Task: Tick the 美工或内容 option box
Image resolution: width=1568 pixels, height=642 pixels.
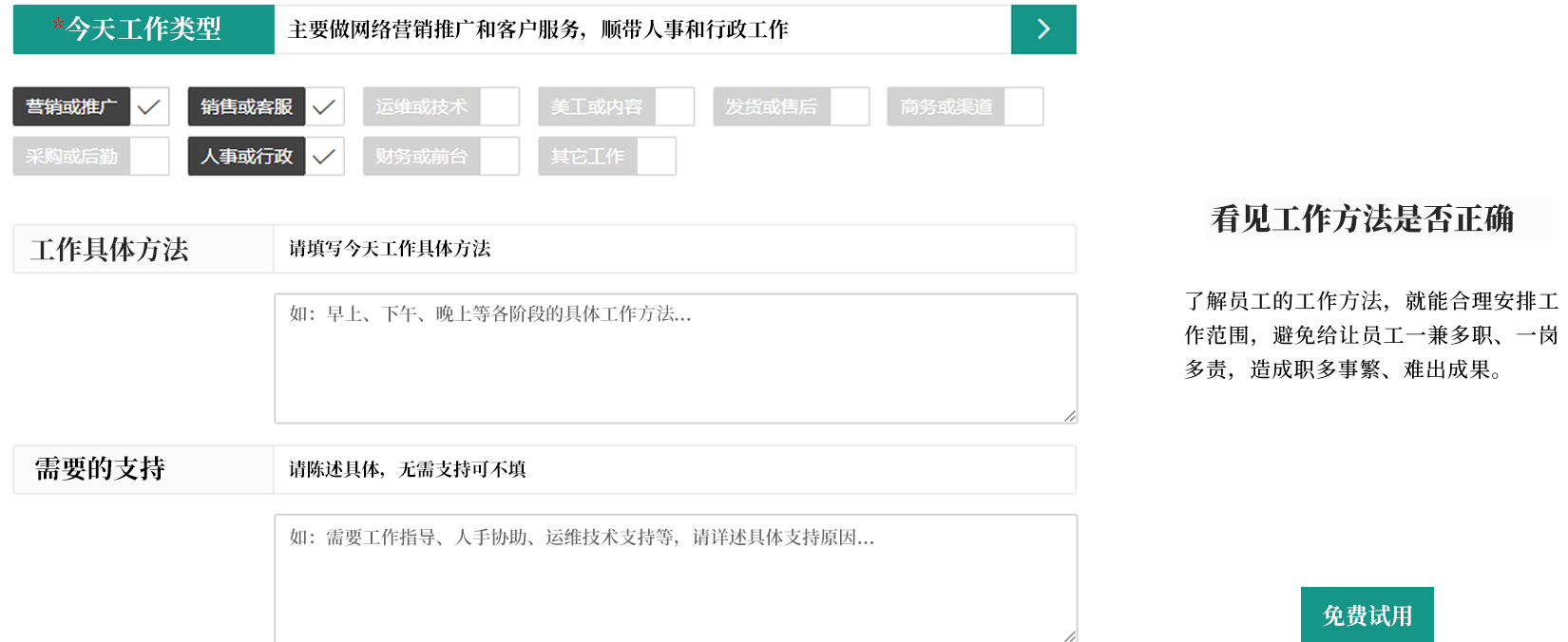Action: [x=674, y=107]
